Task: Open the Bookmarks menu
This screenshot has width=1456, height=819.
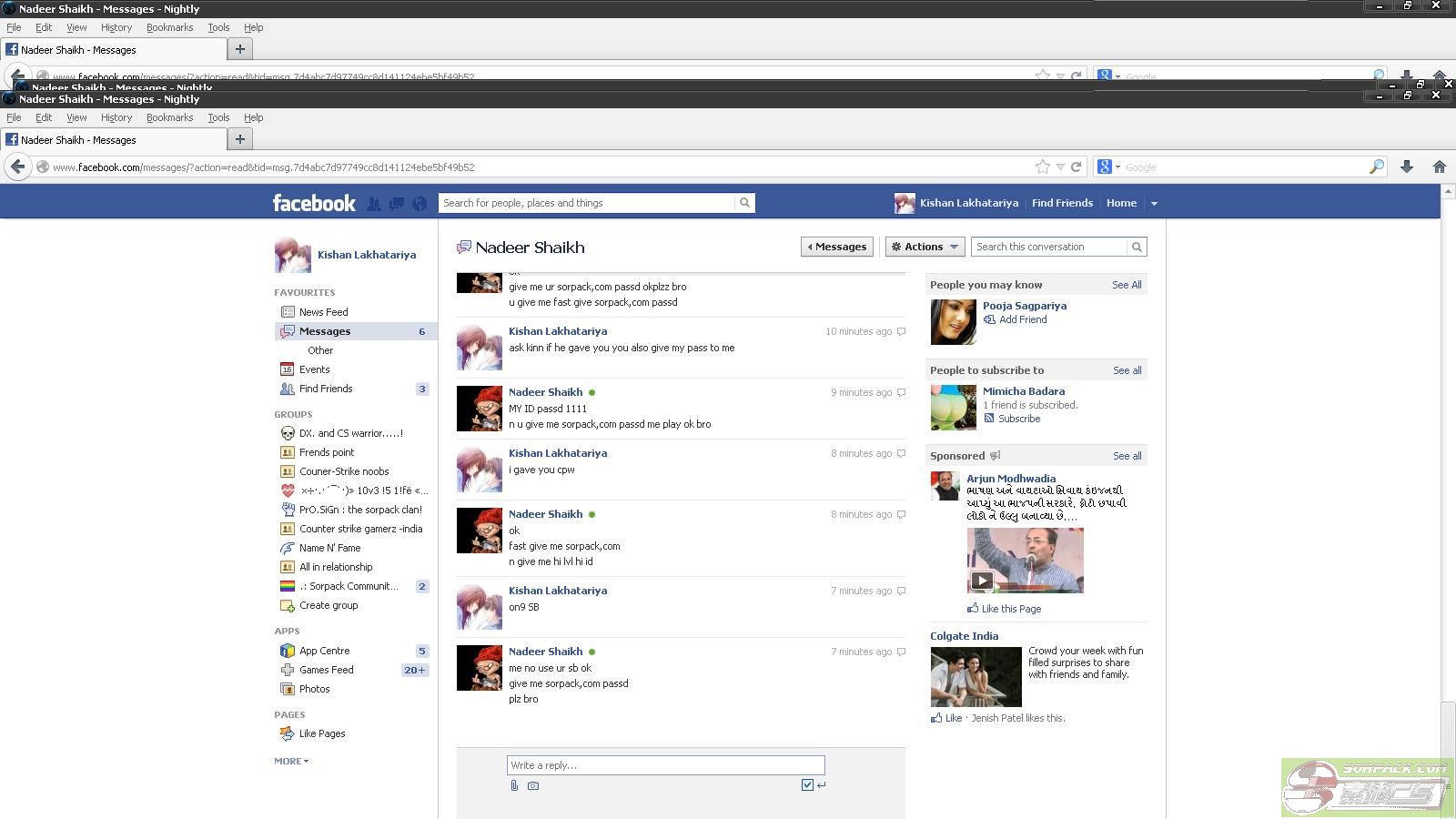Action: pyautogui.click(x=169, y=117)
